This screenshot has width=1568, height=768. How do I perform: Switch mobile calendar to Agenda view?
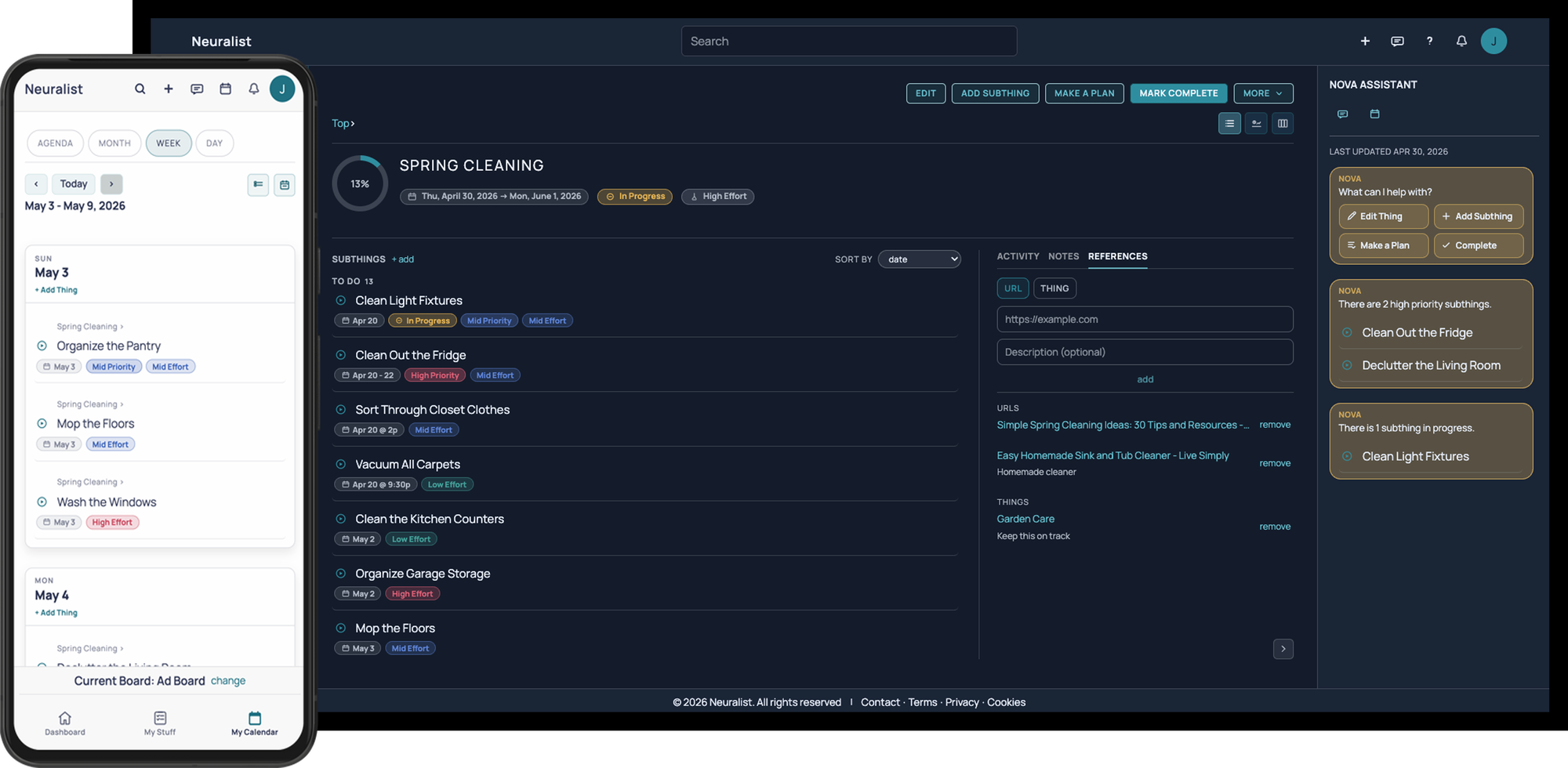(55, 143)
